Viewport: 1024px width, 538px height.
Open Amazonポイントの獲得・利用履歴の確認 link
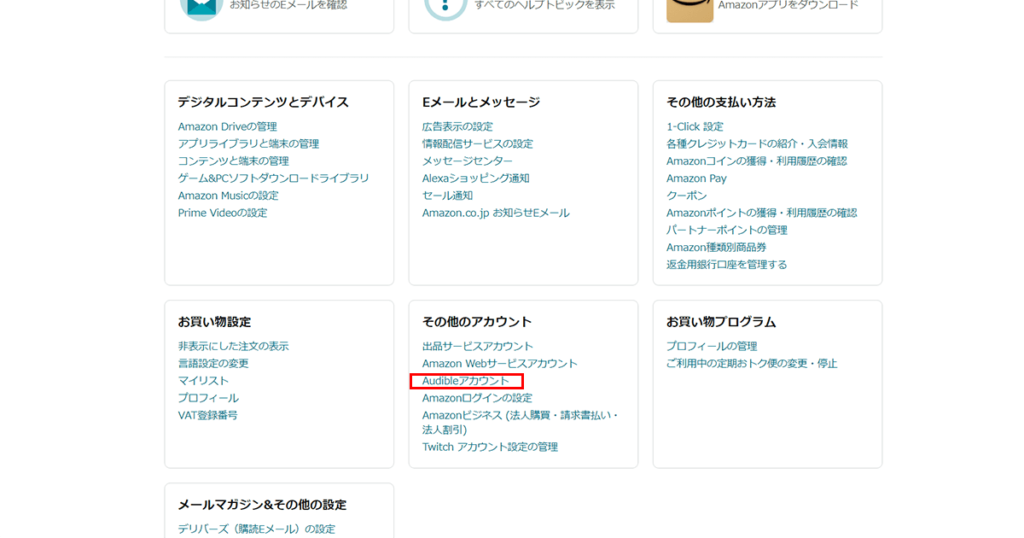click(x=761, y=213)
